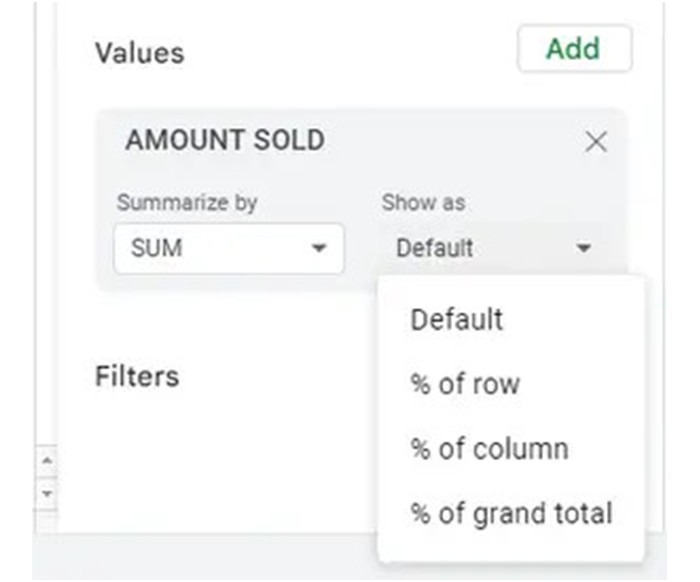The height and width of the screenshot is (582, 700).
Task: Click the scroll down arrow on left edge
Action: click(46, 493)
